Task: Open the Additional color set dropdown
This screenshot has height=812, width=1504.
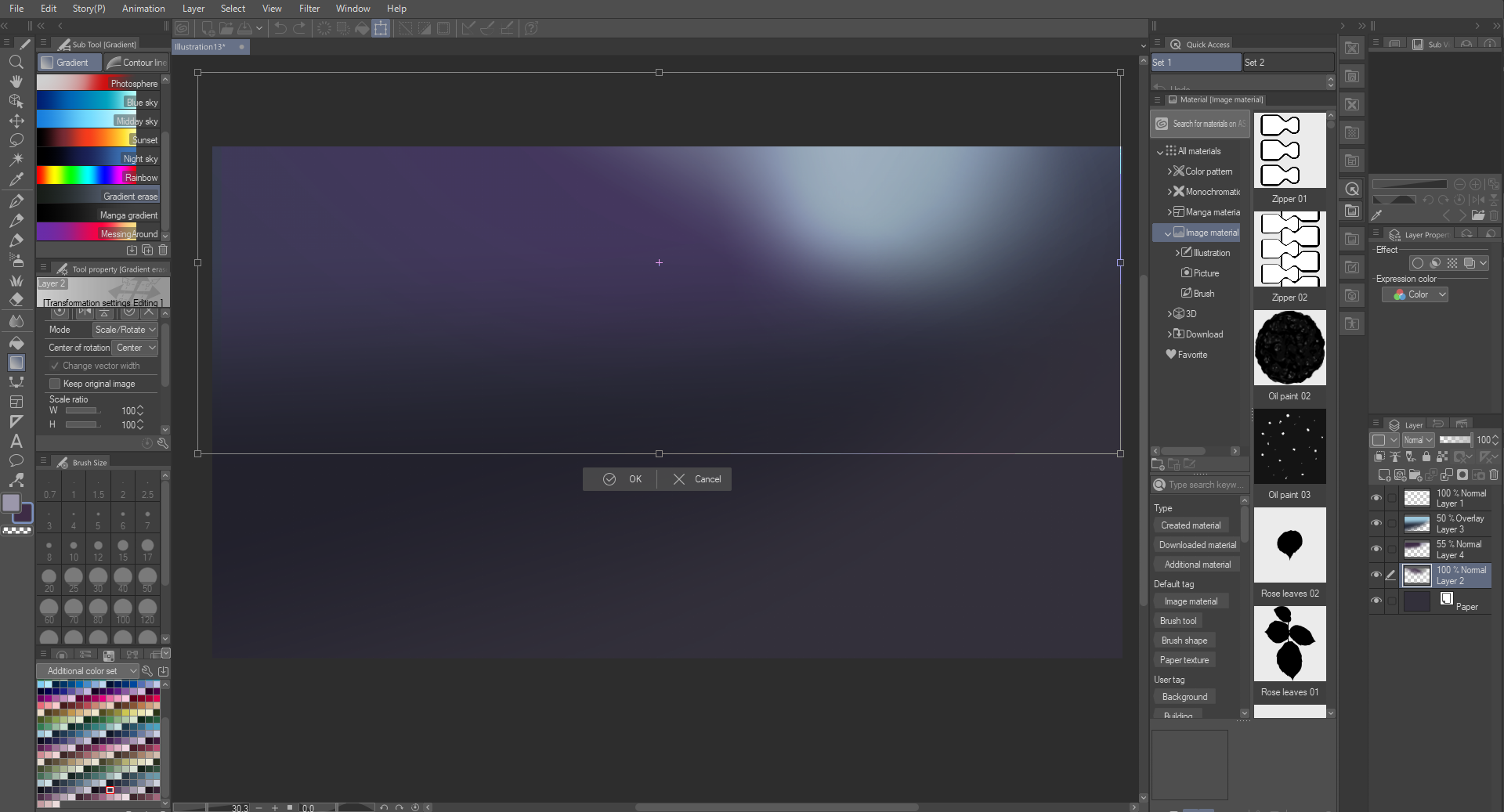Action: 88,671
